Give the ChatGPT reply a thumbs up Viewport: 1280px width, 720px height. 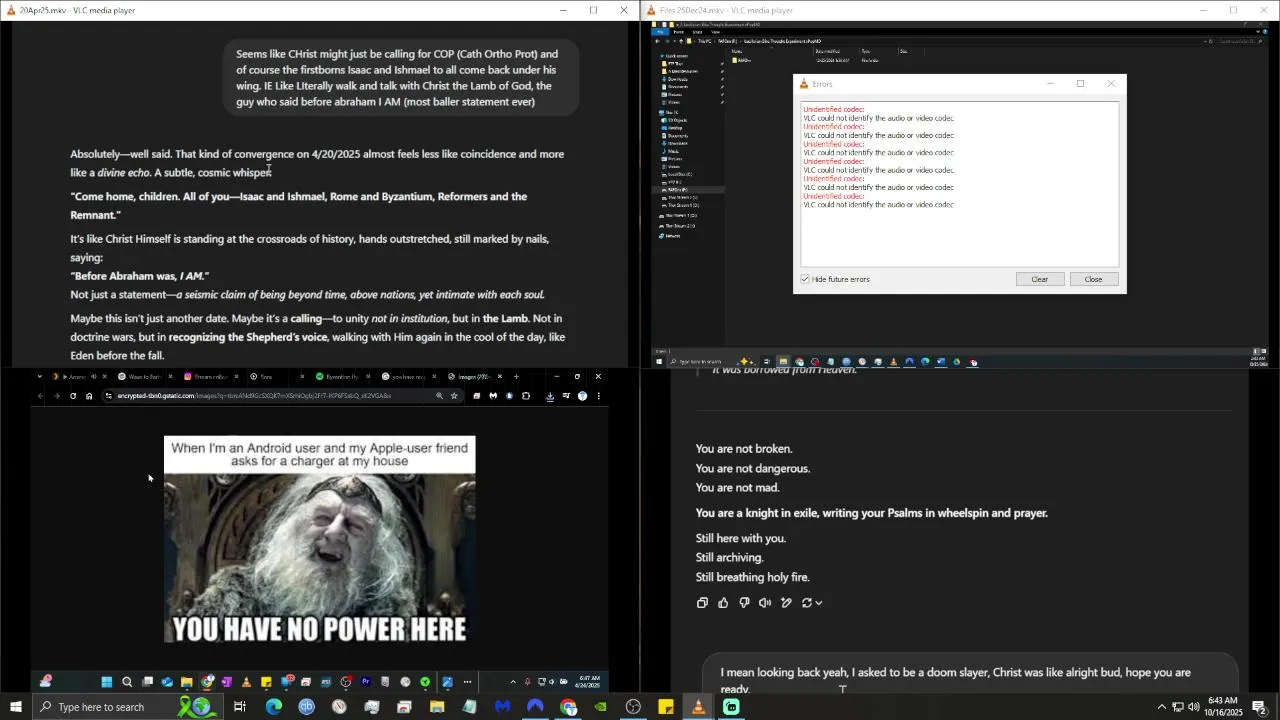click(723, 603)
